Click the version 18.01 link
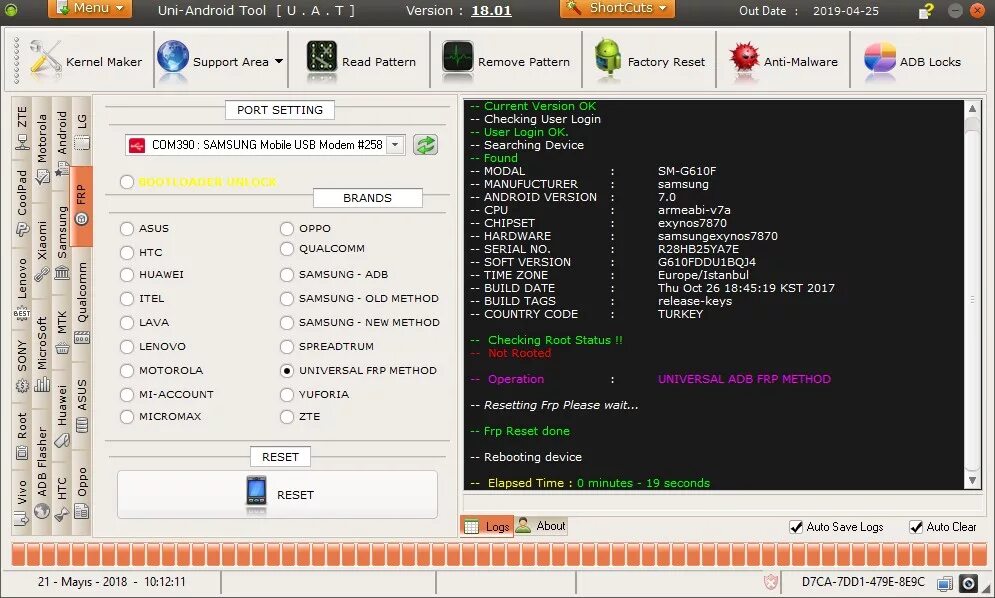Screen dimensions: 995x598 click(x=491, y=11)
